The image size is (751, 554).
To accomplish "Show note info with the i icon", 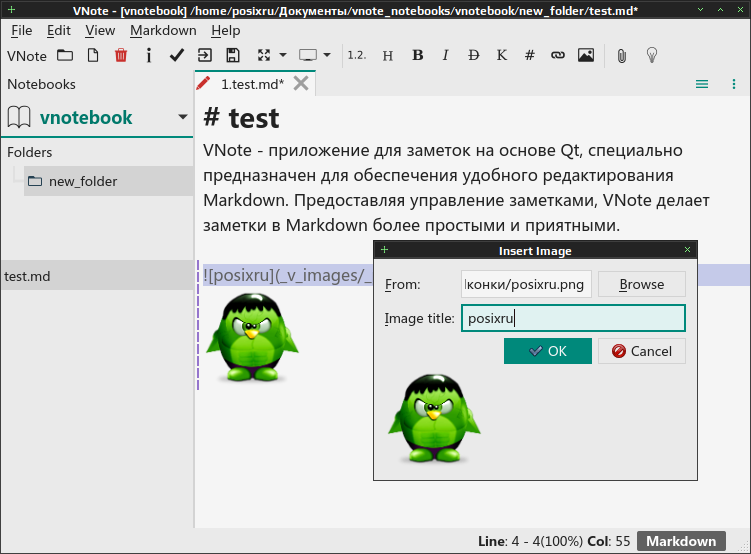I will [x=149, y=56].
